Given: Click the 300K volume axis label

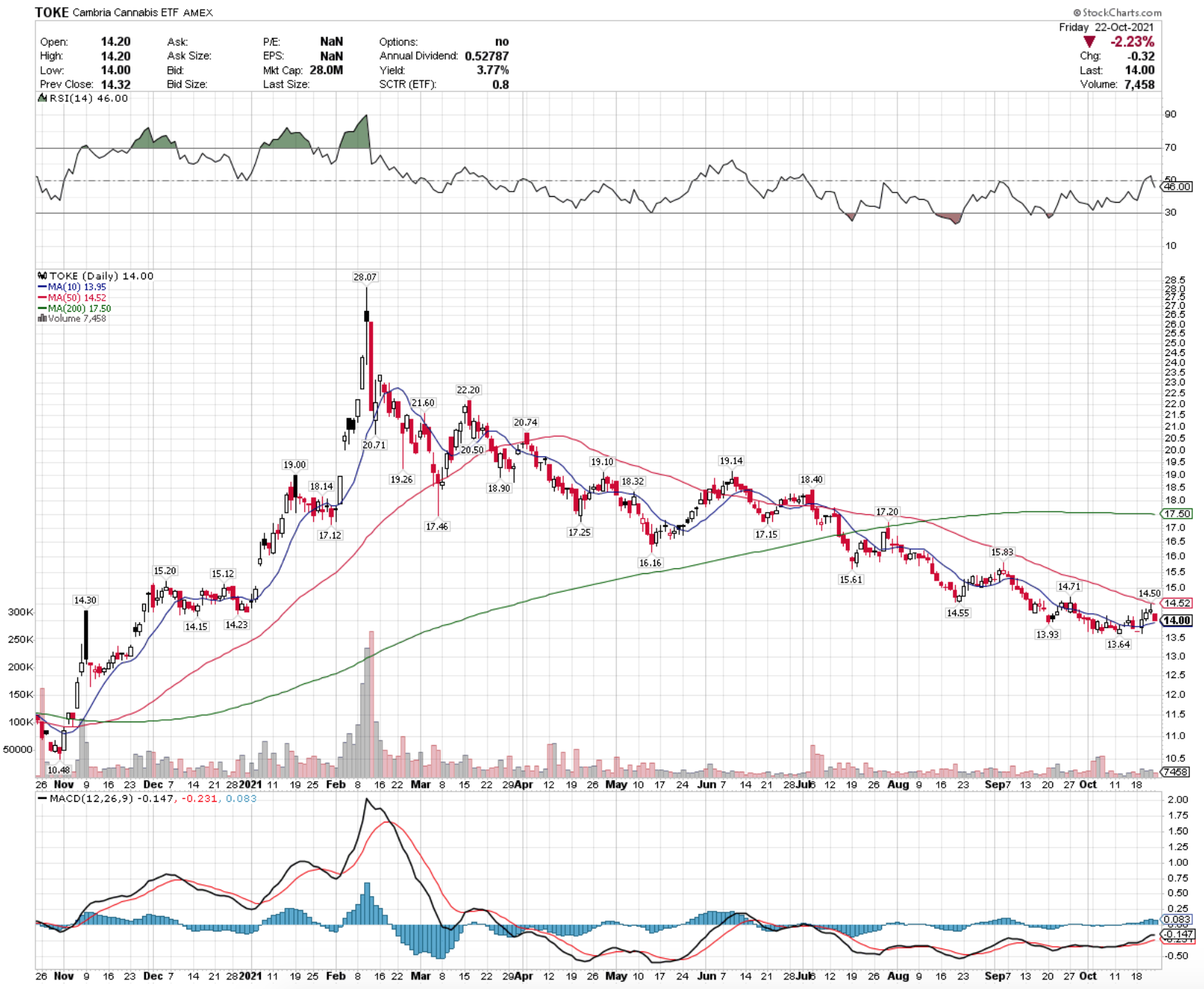Looking at the screenshot, I should click(x=21, y=612).
